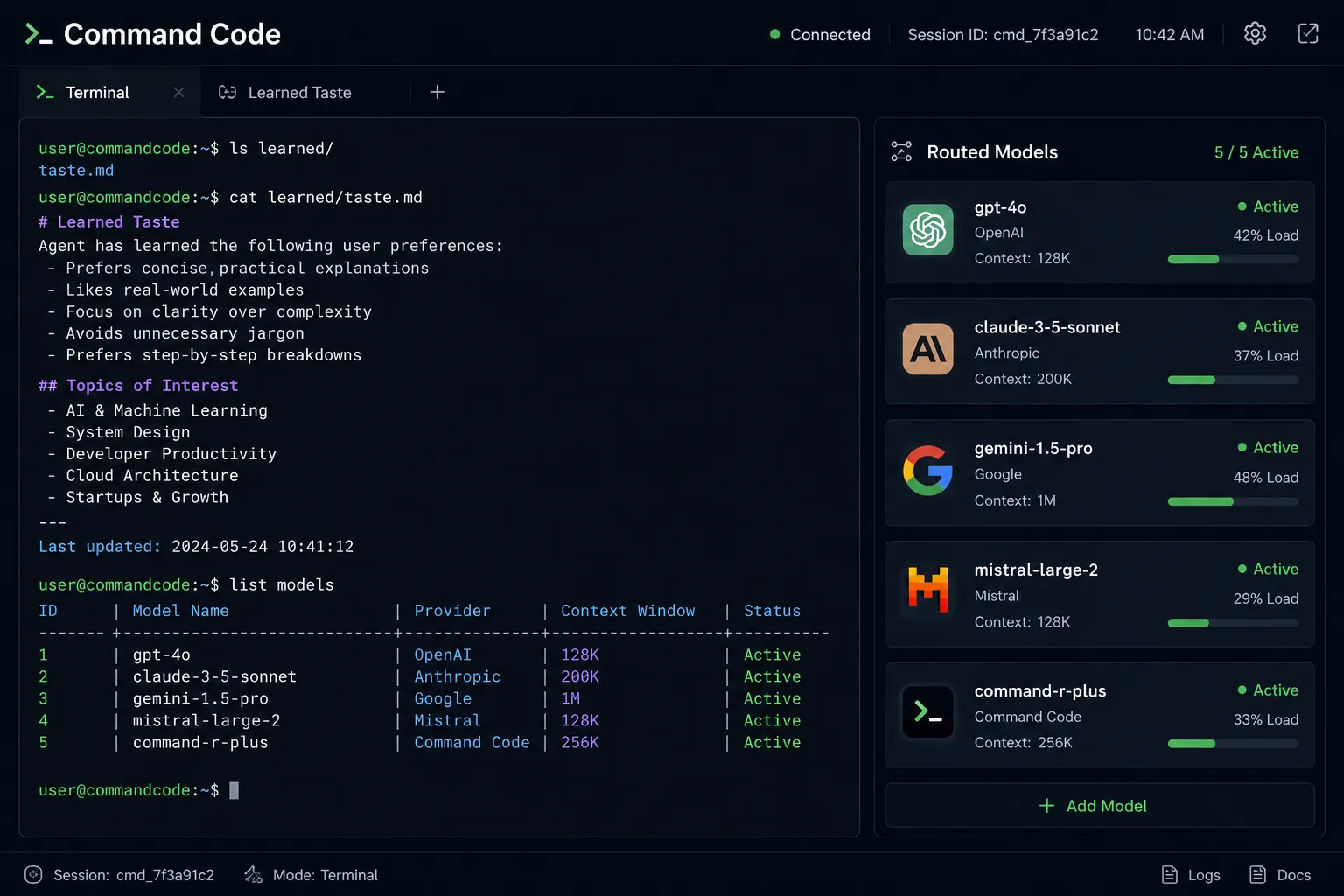Click the gemini-1.5-pro load progress bar
The height and width of the screenshot is (896, 1344).
point(1233,501)
